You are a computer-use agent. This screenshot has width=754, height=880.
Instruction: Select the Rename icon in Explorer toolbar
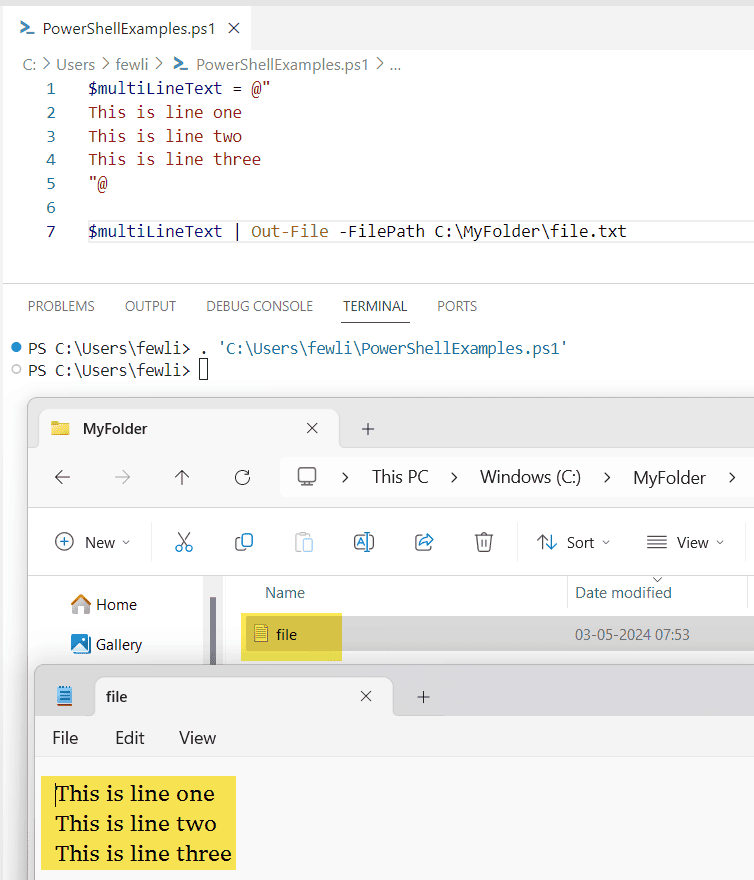[363, 541]
